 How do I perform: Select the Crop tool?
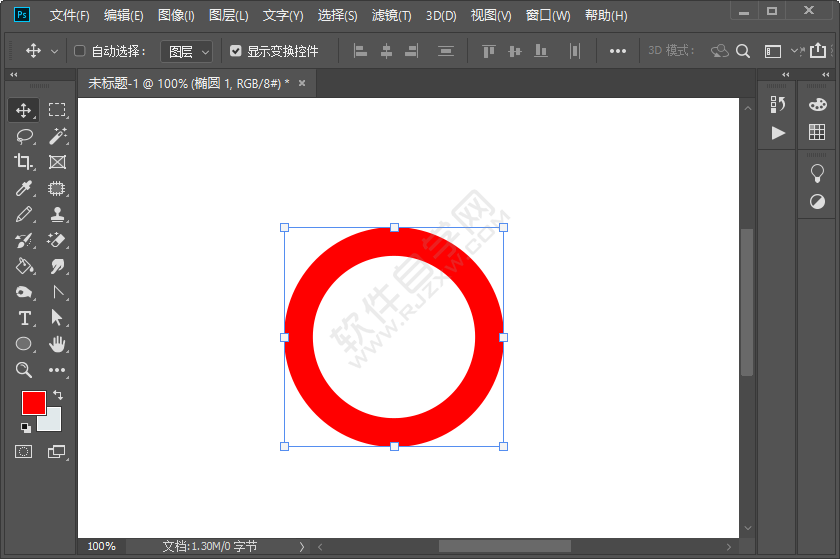tap(24, 162)
